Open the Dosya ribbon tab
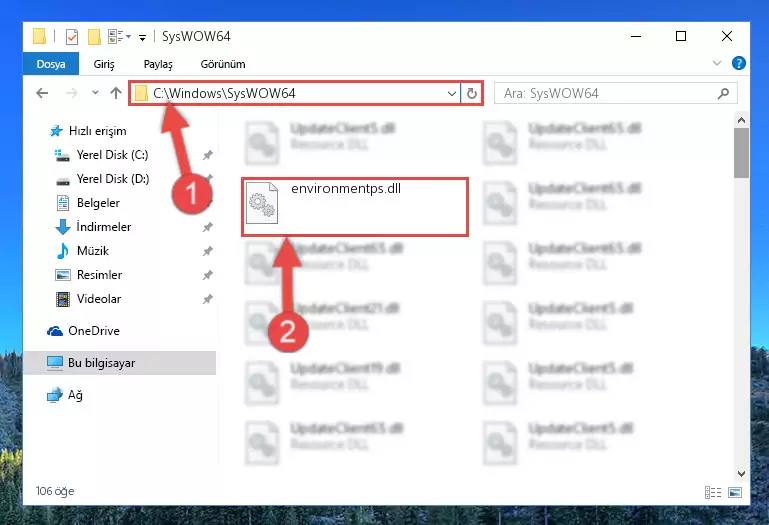 51,64
